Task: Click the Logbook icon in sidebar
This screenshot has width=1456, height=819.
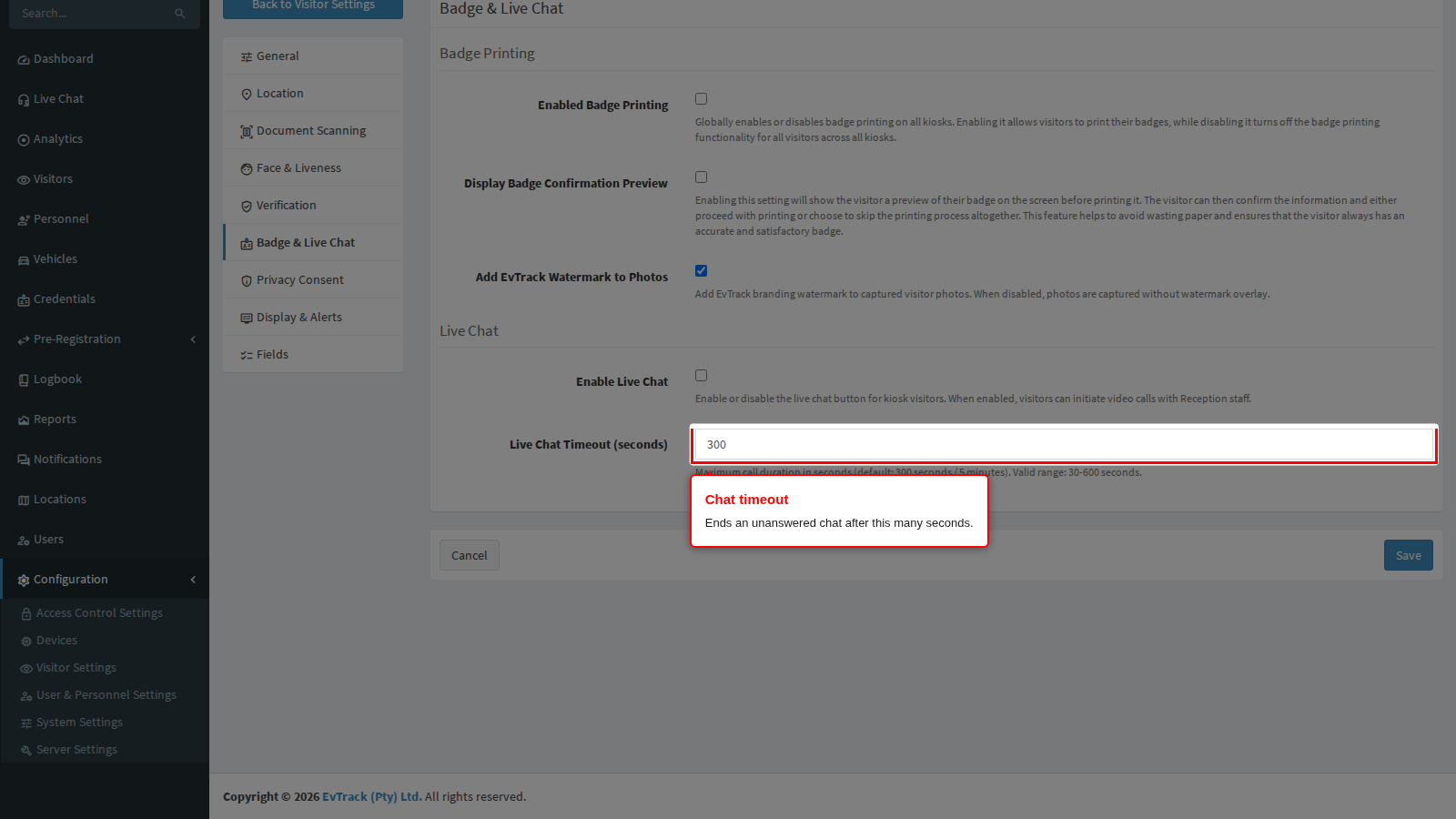Action: tap(24, 380)
